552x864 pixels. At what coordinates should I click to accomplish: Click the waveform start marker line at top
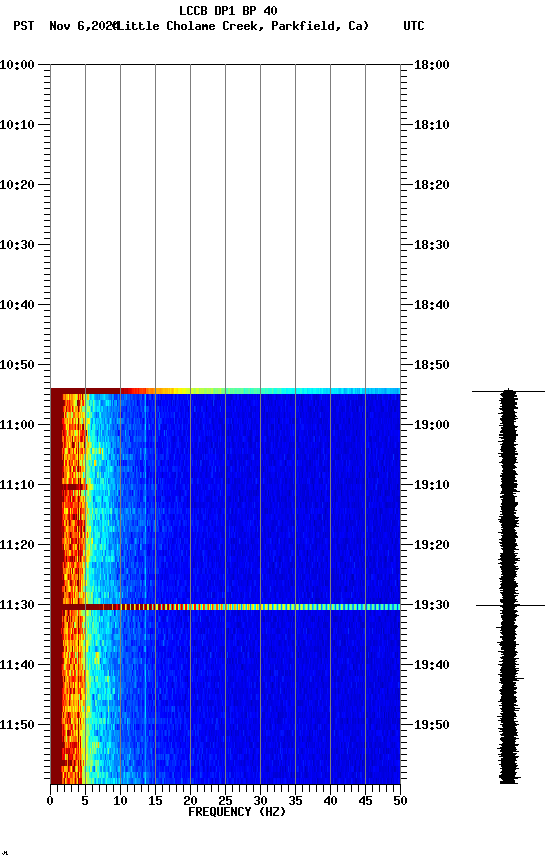click(x=508, y=392)
